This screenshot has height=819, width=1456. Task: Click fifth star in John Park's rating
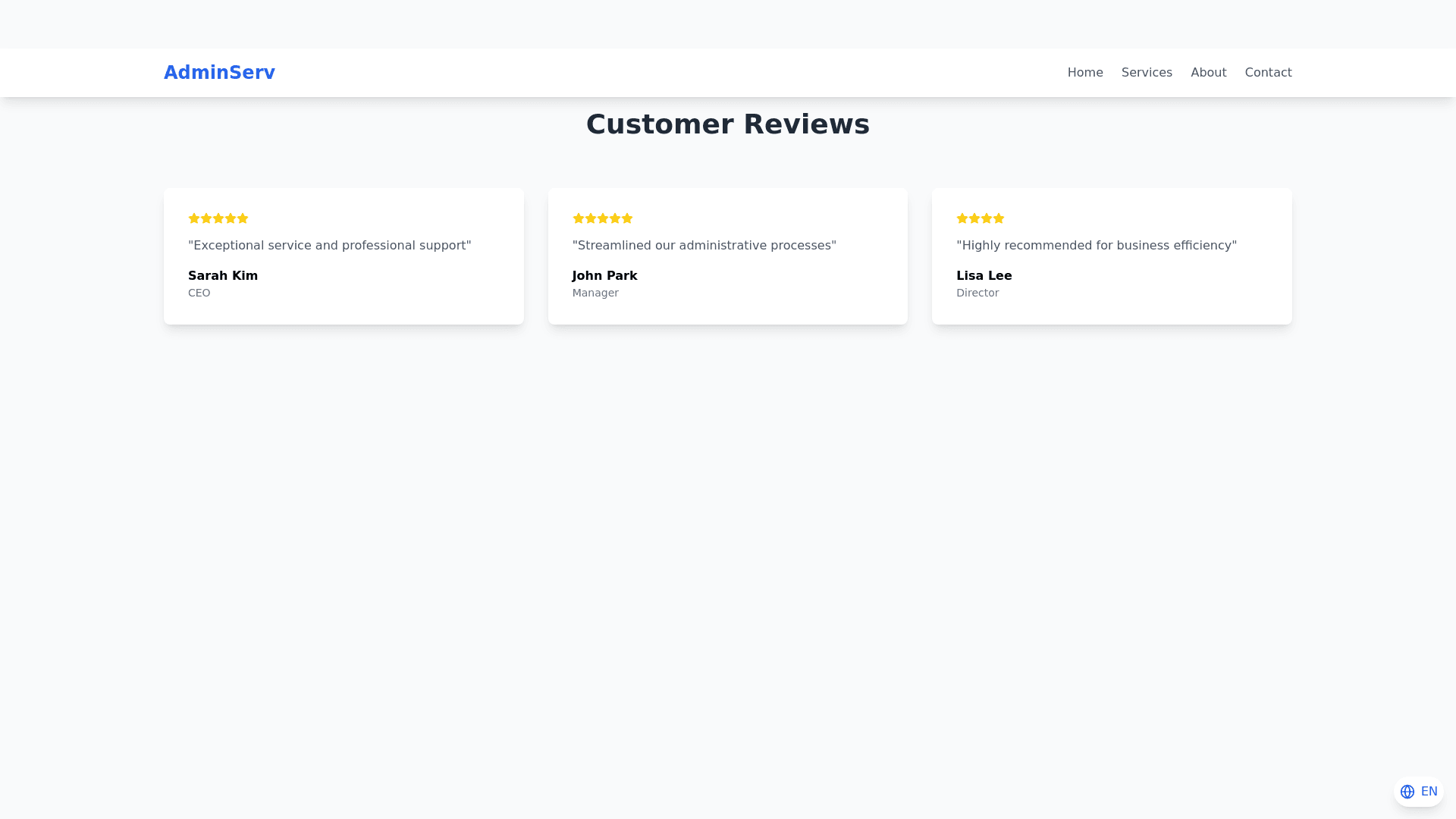(x=627, y=218)
